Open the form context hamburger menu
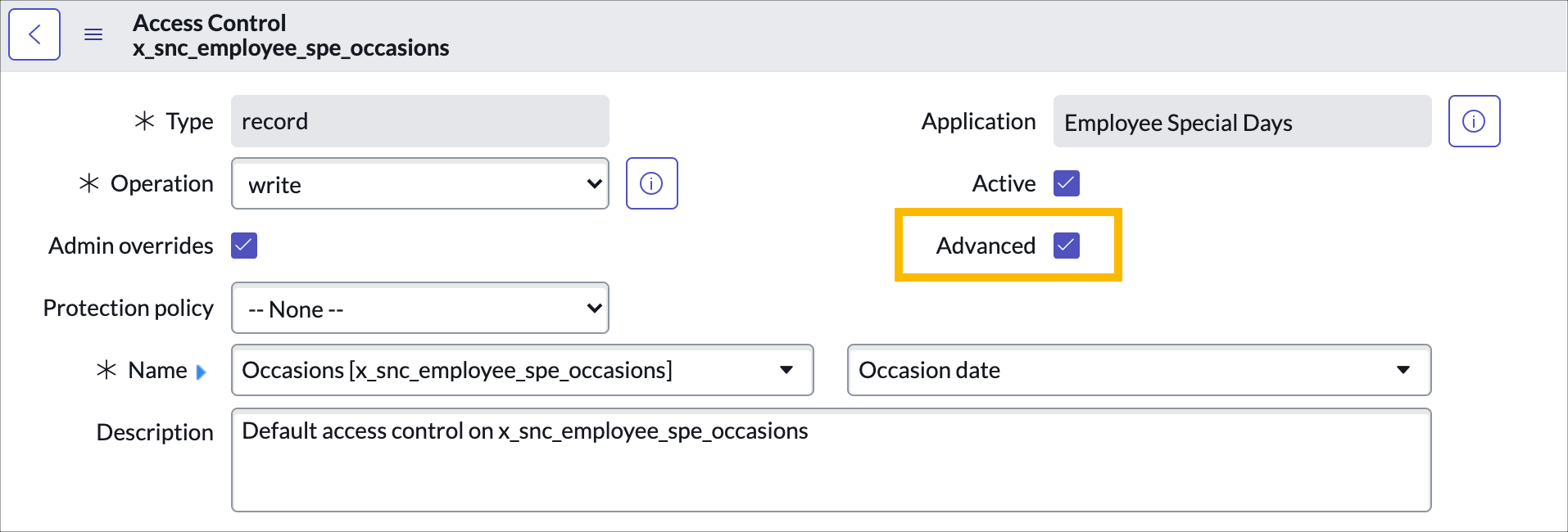The height and width of the screenshot is (532, 1568). [x=93, y=34]
